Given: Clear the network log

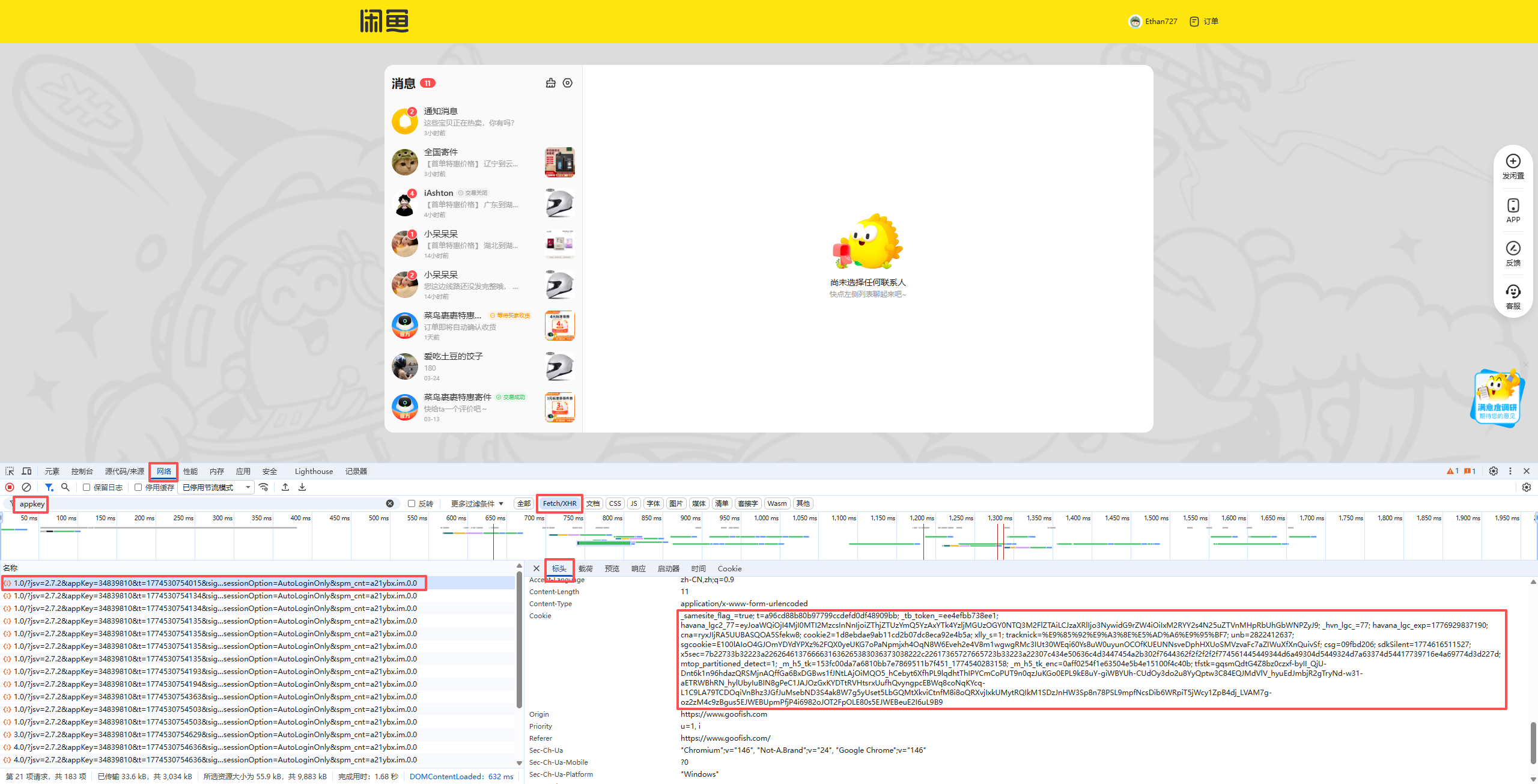Looking at the screenshot, I should (26, 487).
